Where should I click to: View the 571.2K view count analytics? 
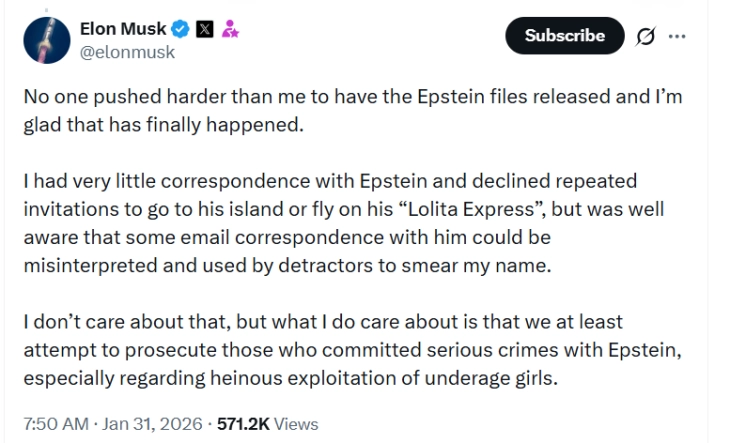(x=243, y=424)
